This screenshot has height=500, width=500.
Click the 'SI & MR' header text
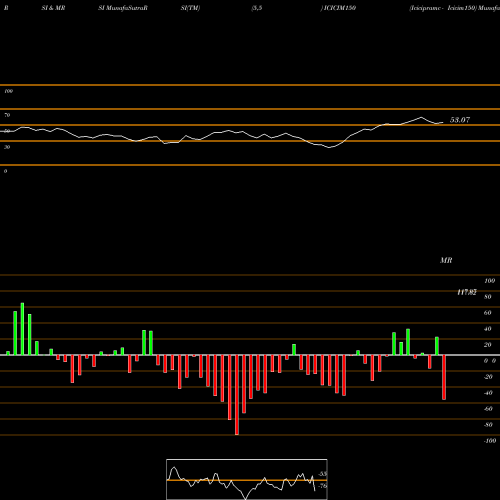tap(53, 8)
